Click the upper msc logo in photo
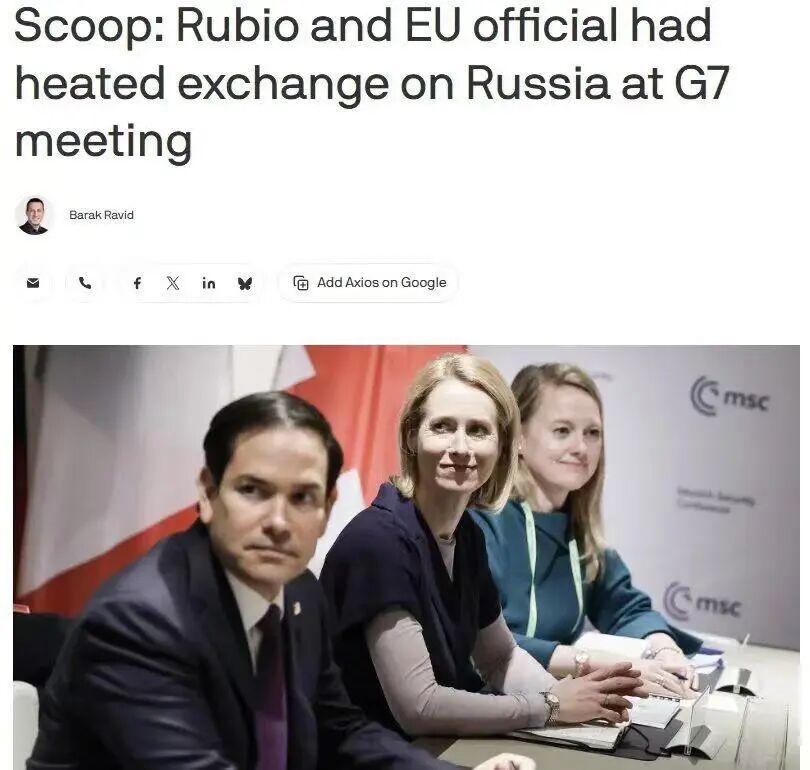Screen dimensions: 810x770 point(730,397)
